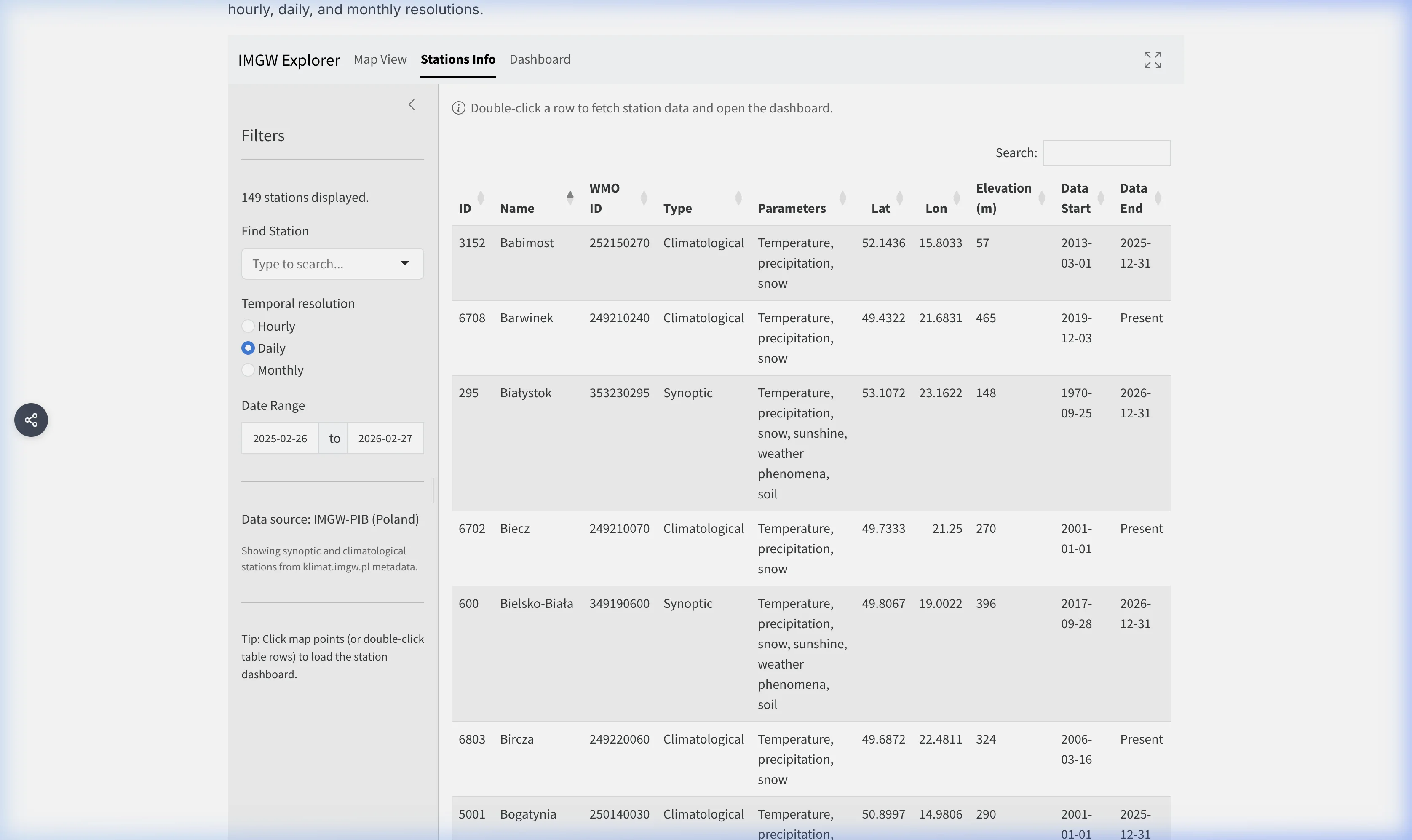Switch to the Map View tab
The height and width of the screenshot is (840, 1412).
tap(380, 59)
